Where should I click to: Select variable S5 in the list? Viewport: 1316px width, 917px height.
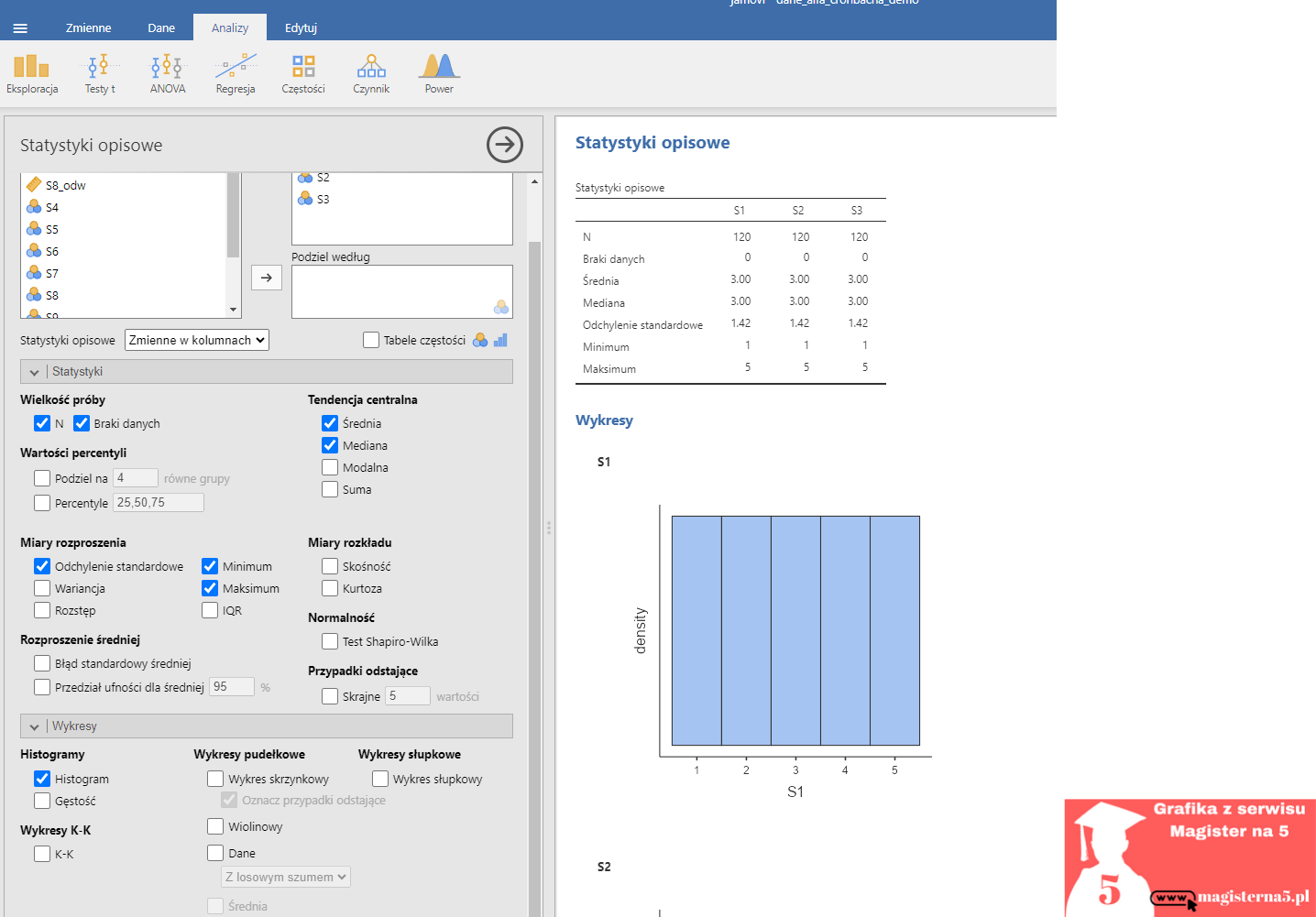[52, 230]
